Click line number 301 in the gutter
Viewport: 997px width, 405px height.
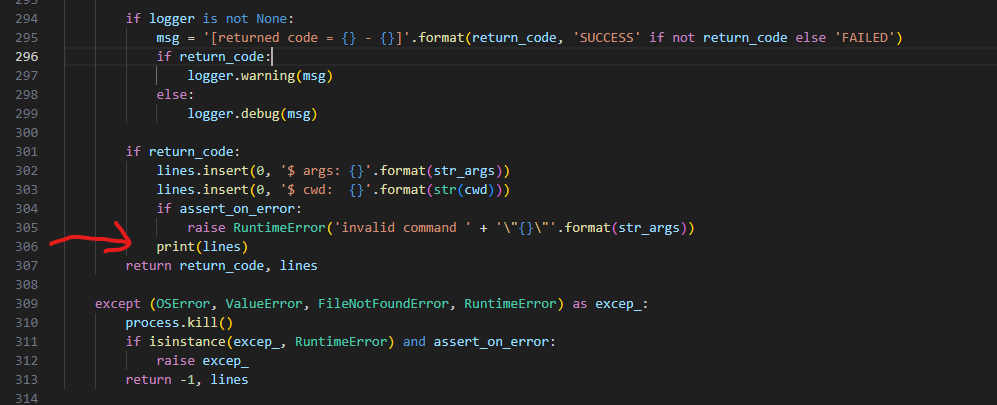(27, 152)
